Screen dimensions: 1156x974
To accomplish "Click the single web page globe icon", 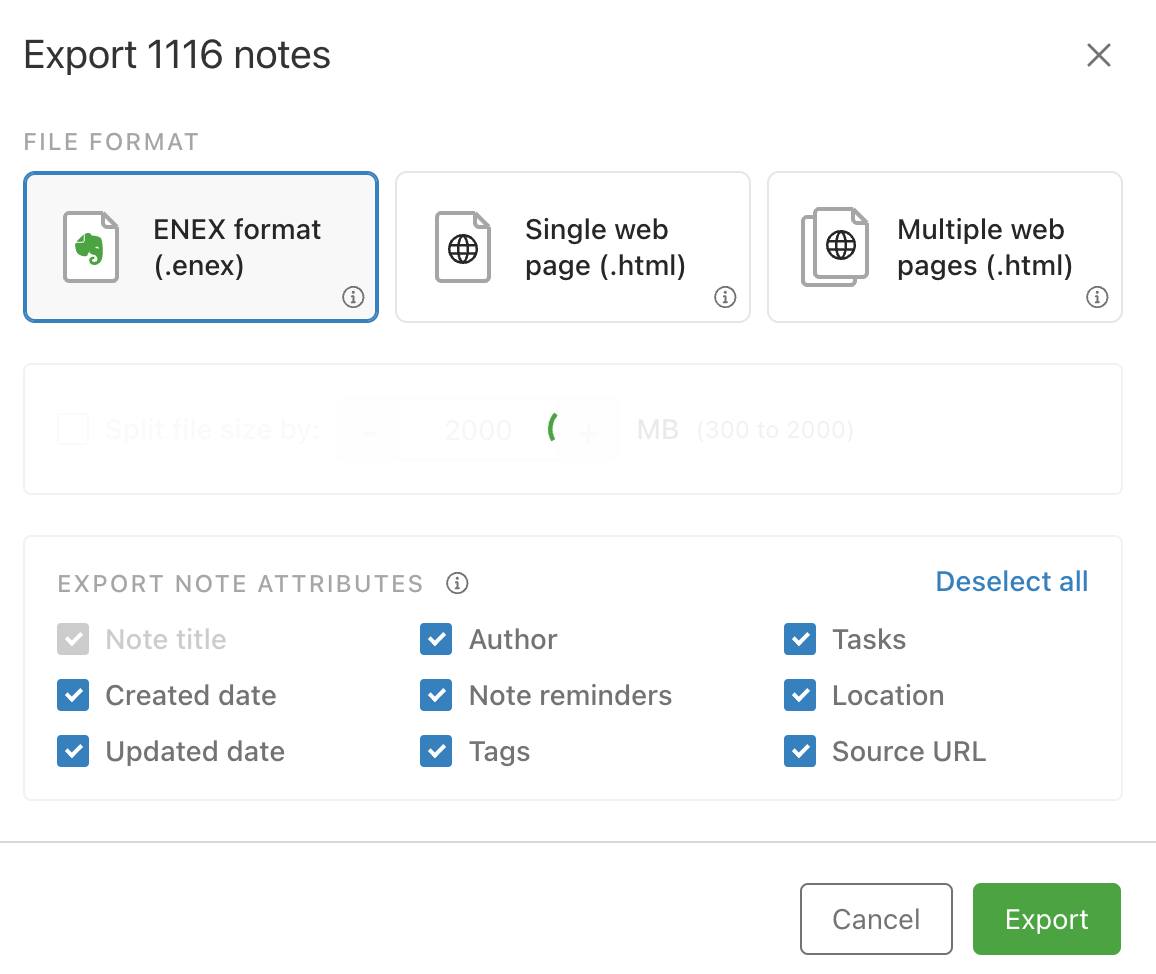I will [463, 246].
